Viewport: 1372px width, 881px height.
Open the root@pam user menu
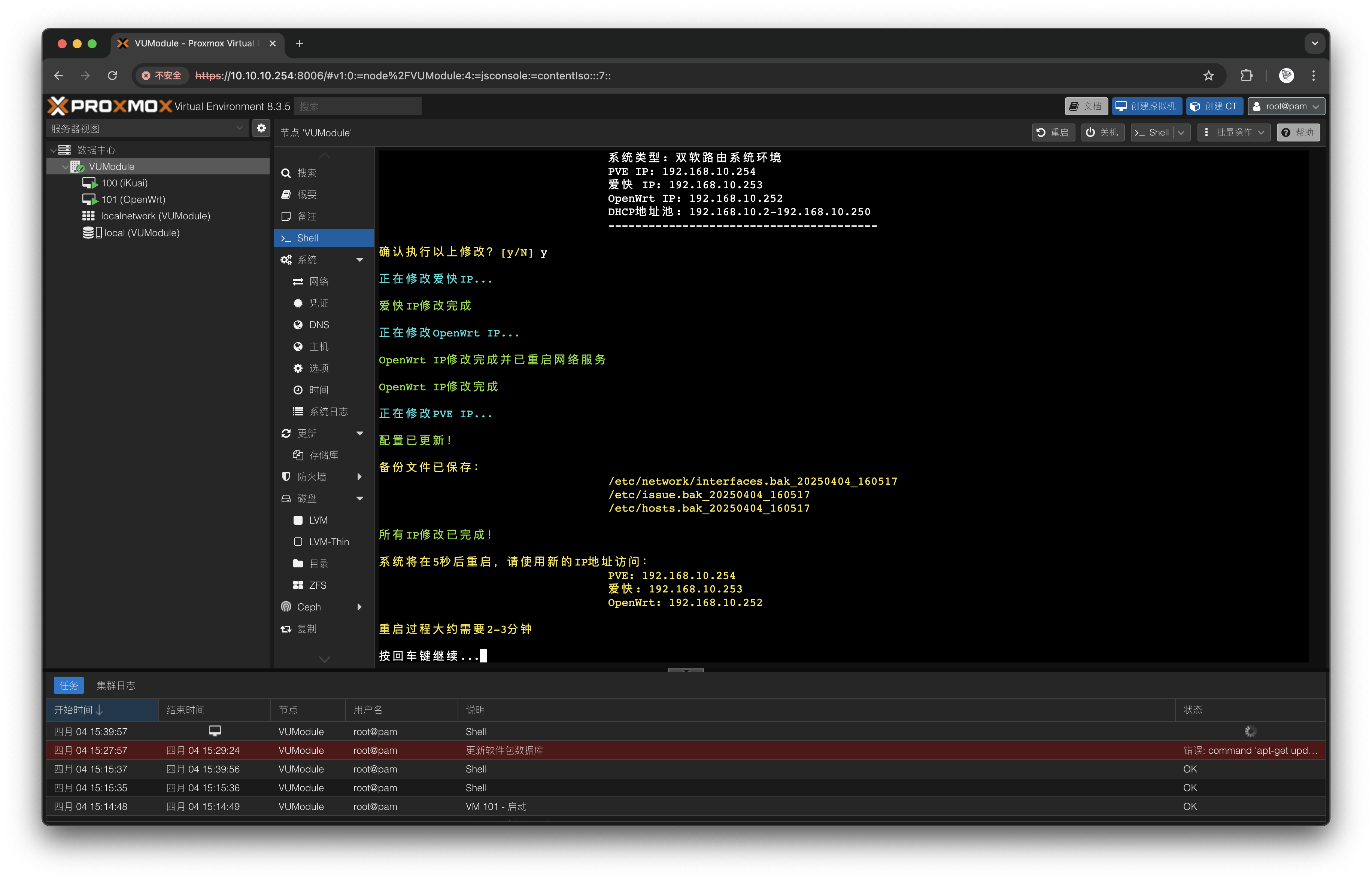point(1286,106)
